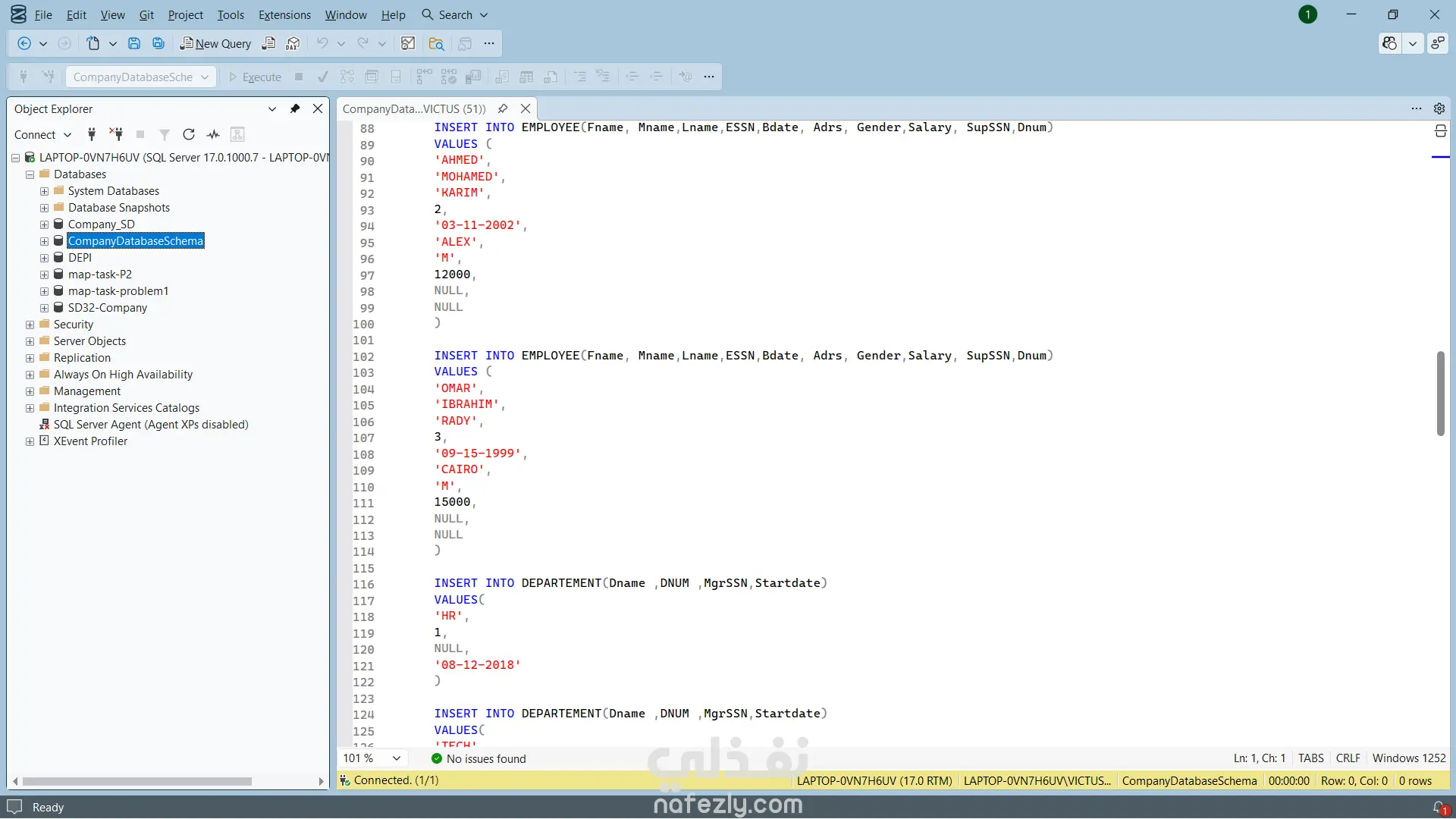Select SQL Server Agent node
This screenshot has width=1456, height=819.
click(151, 425)
